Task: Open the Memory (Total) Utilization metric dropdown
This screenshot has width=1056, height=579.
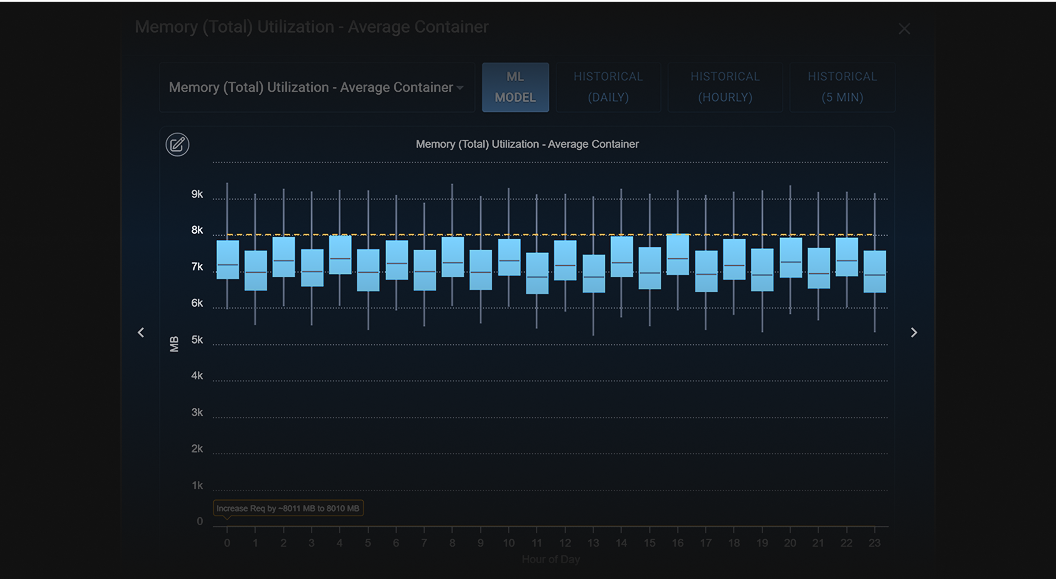Action: [317, 88]
